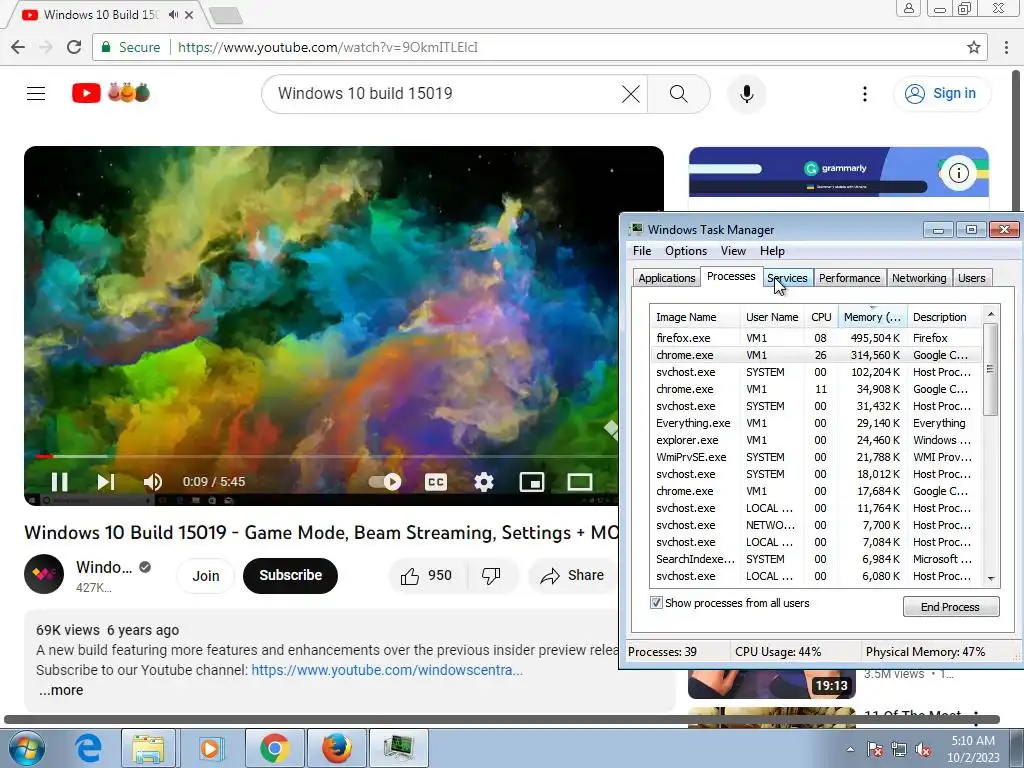Viewport: 1024px width, 768px height.
Task: Close the Windows 10 Build Chrome tab
Action: click(x=189, y=14)
